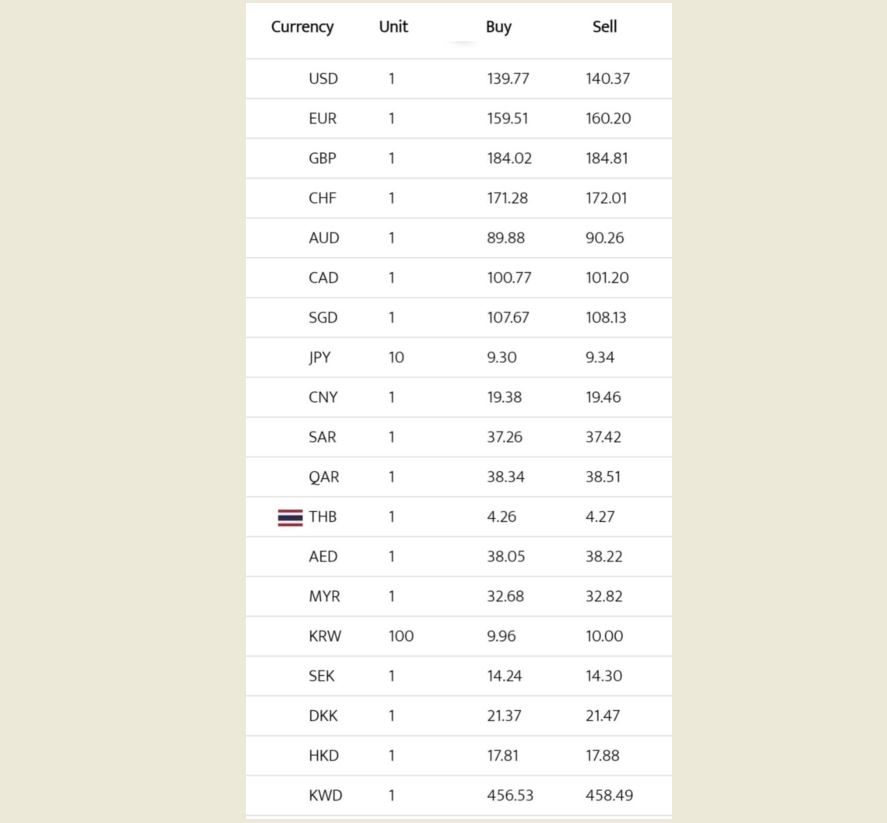
Task: Click the THB currency label
Action: (x=323, y=517)
